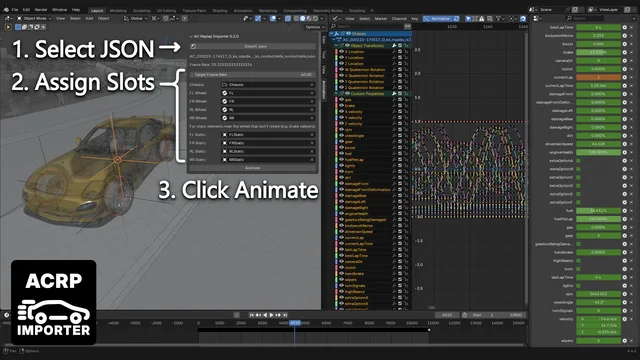Toggle visibility eye of Custom Properties group
The height and width of the screenshot is (360, 640).
[347, 93]
